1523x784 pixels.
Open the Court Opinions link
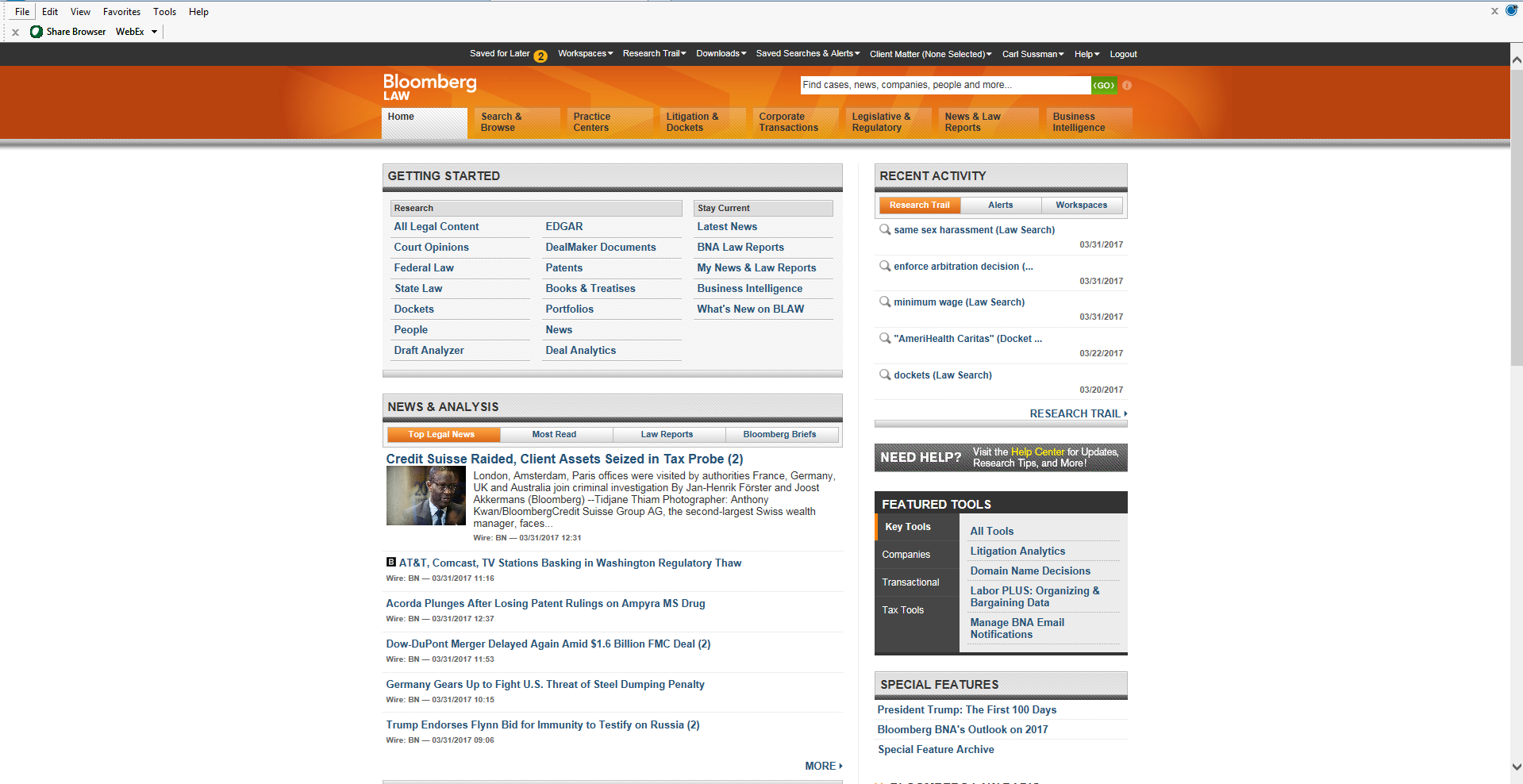(431, 247)
